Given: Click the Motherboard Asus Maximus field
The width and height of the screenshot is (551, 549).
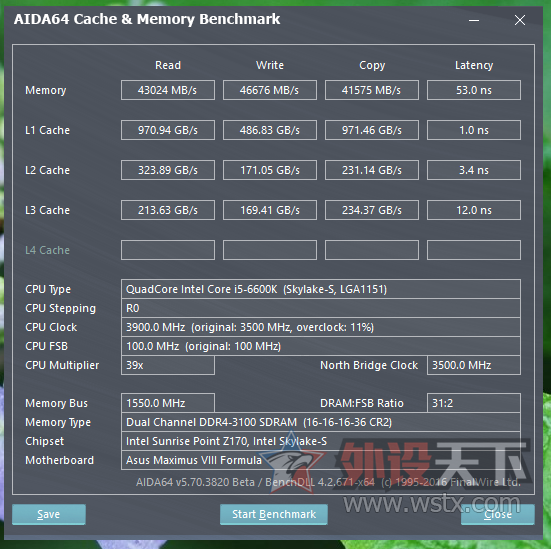Looking at the screenshot, I should pyautogui.click(x=321, y=460).
